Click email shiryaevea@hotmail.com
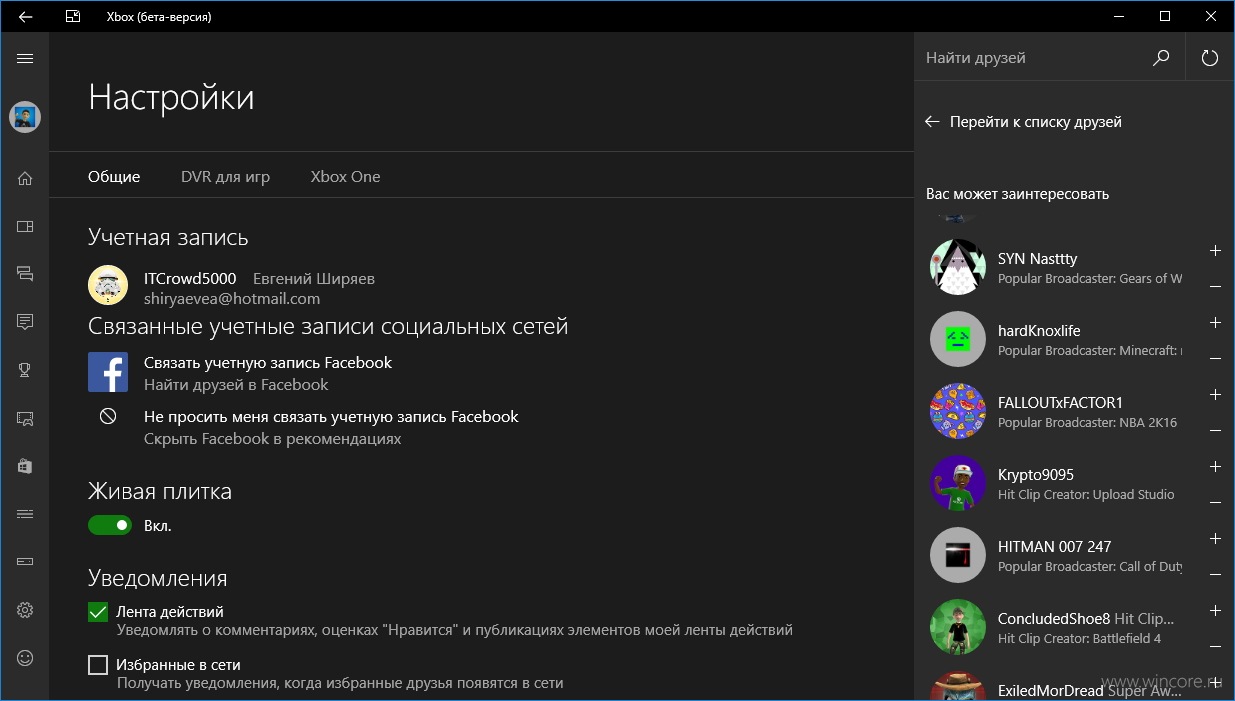Screen dimensions: 1235x701 (232, 298)
